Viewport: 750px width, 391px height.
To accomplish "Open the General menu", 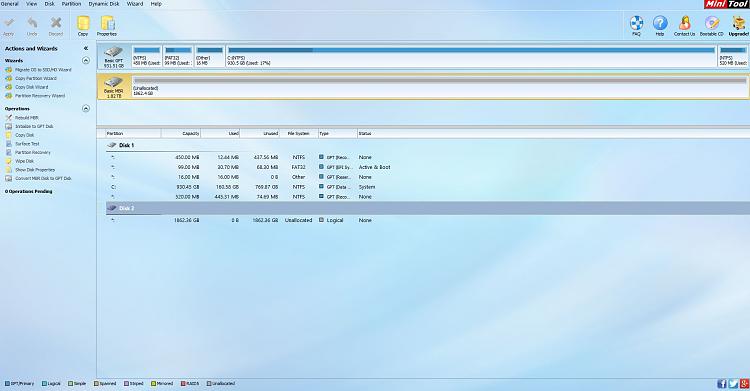I will point(9,4).
